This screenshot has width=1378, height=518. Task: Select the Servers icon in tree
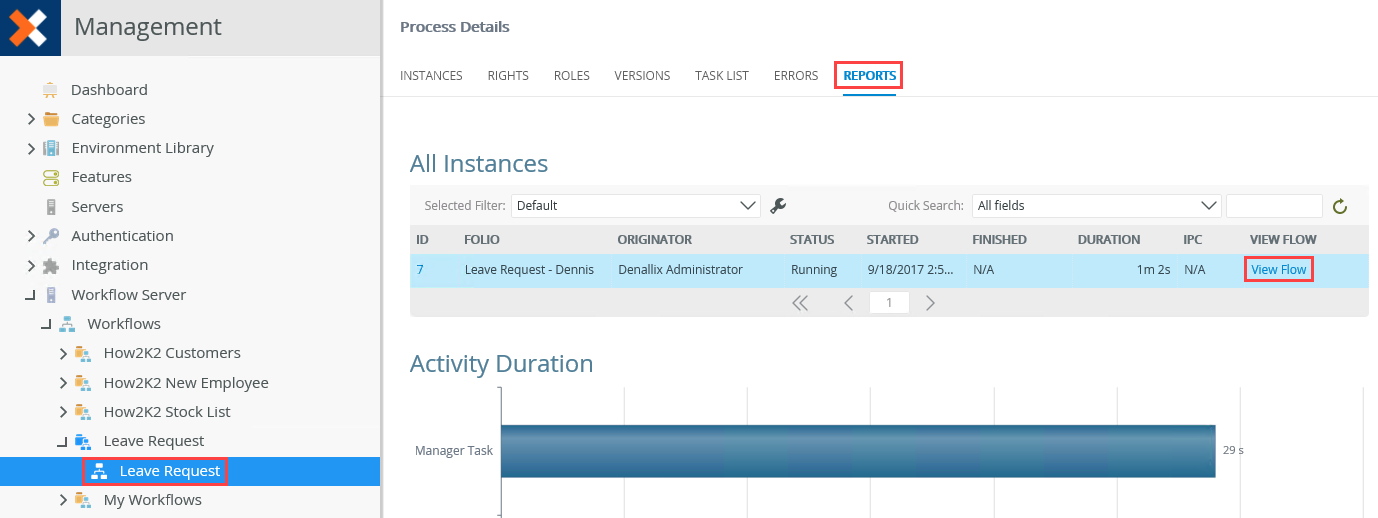[x=50, y=207]
